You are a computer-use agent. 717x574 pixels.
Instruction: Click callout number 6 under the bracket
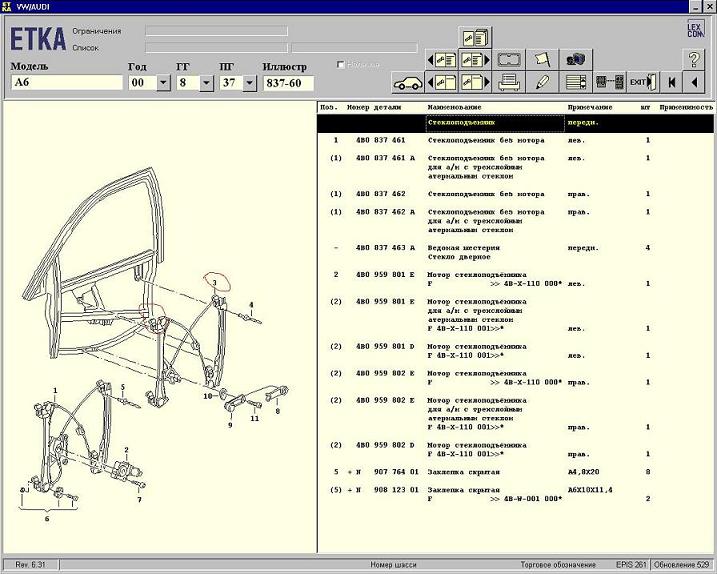[47, 519]
